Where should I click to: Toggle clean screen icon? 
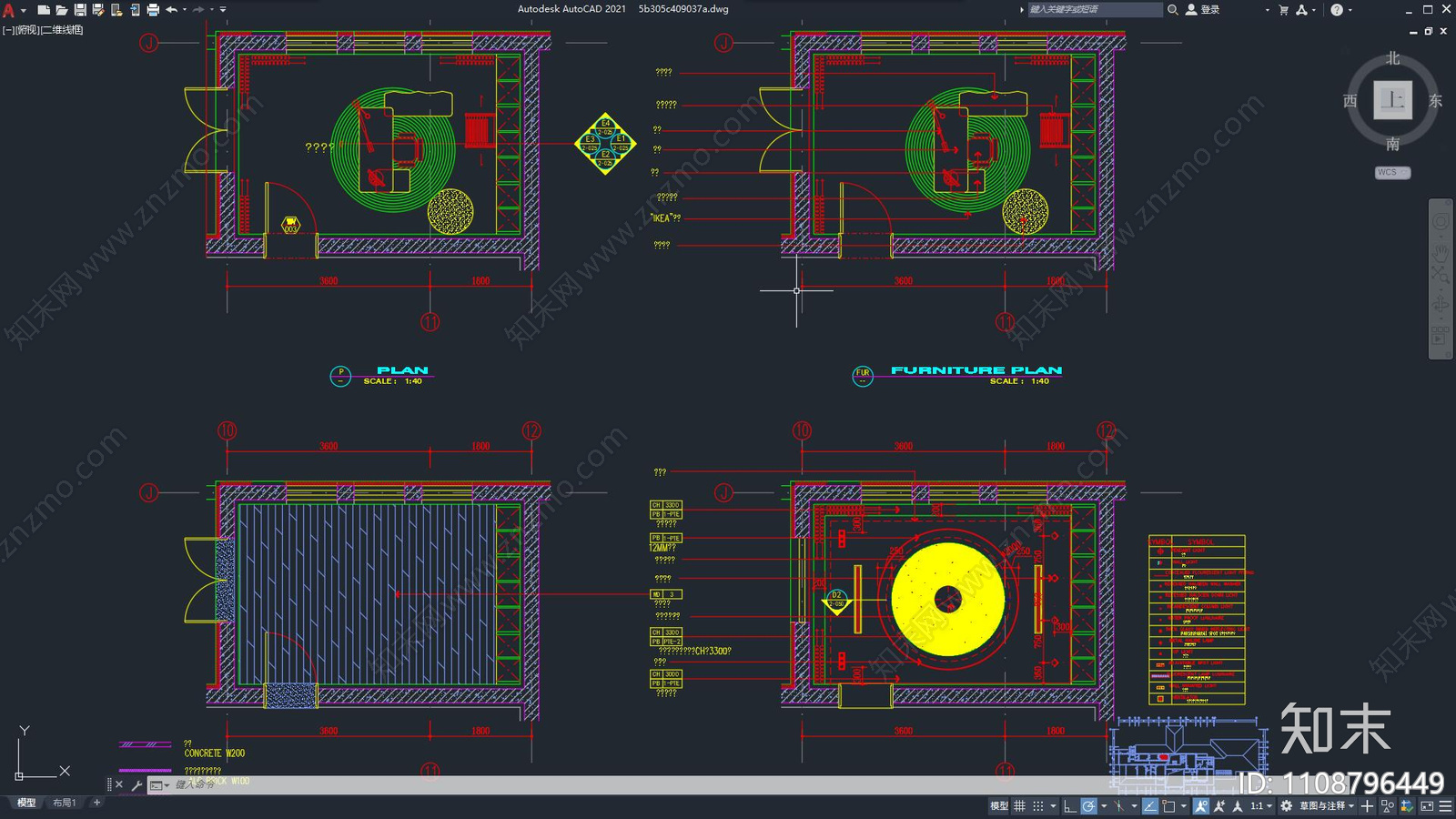click(1427, 806)
